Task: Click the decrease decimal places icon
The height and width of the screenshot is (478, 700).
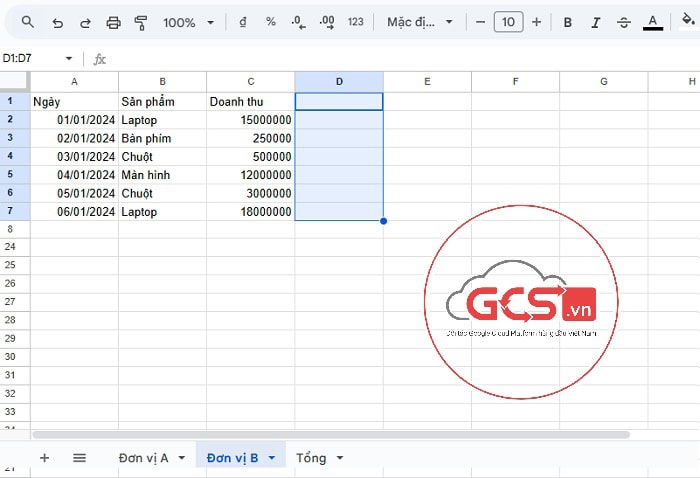Action: tap(298, 22)
